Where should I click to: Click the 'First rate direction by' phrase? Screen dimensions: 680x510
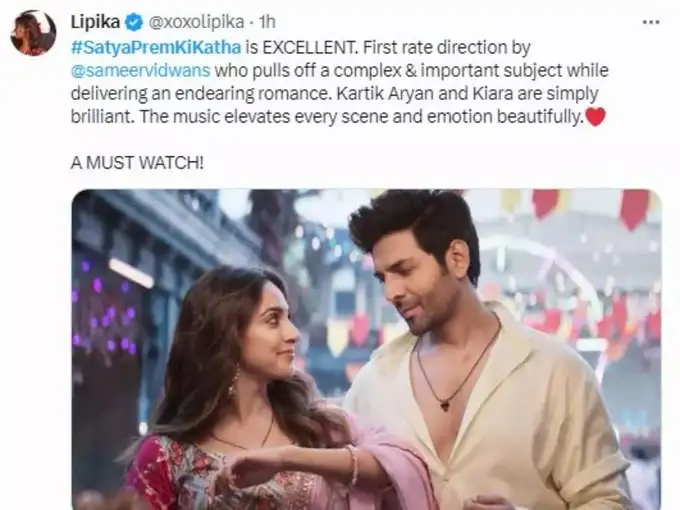coord(447,47)
